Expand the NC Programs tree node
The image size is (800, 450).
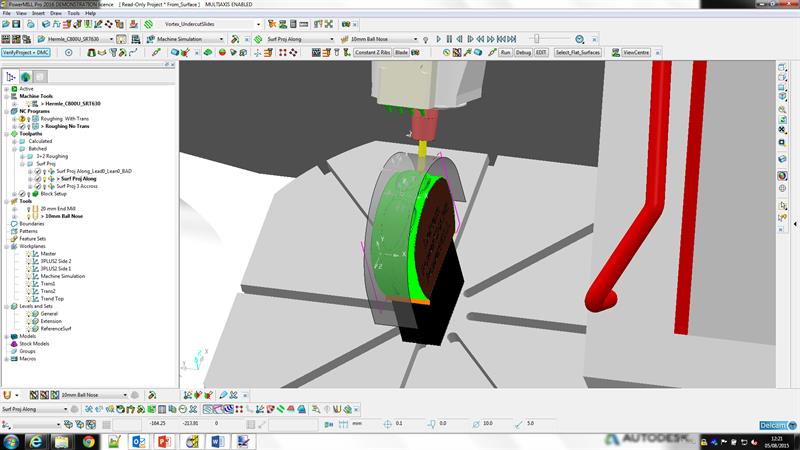pyautogui.click(x=7, y=111)
